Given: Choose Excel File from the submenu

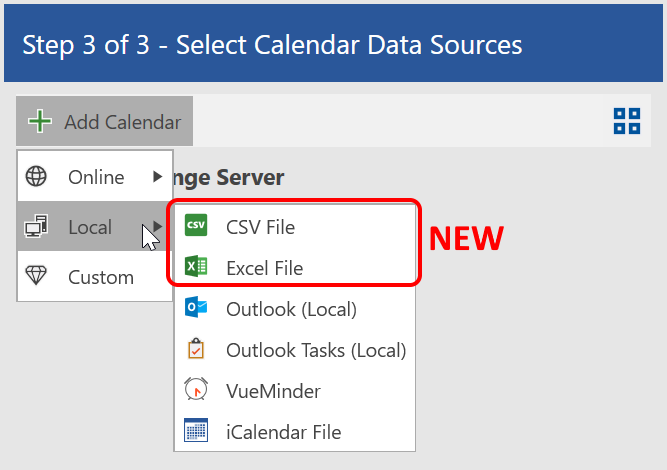Looking at the screenshot, I should [x=264, y=268].
